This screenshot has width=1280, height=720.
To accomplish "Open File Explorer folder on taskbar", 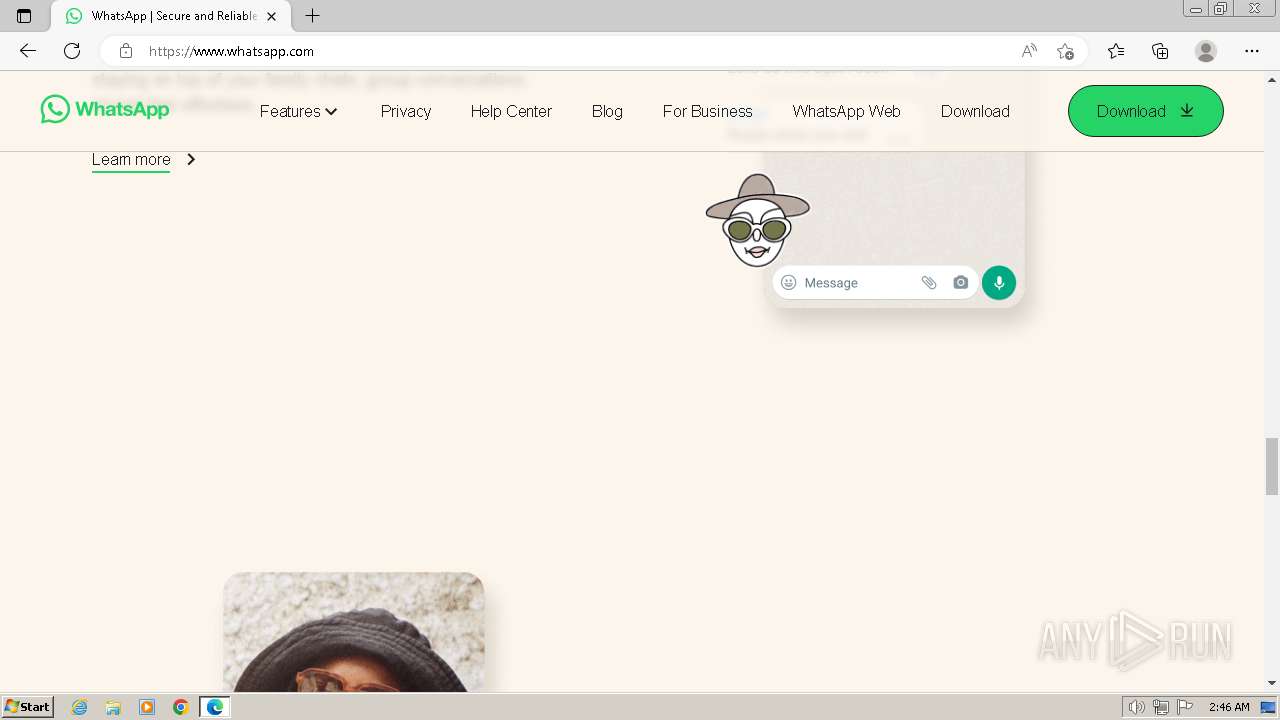I will (113, 707).
